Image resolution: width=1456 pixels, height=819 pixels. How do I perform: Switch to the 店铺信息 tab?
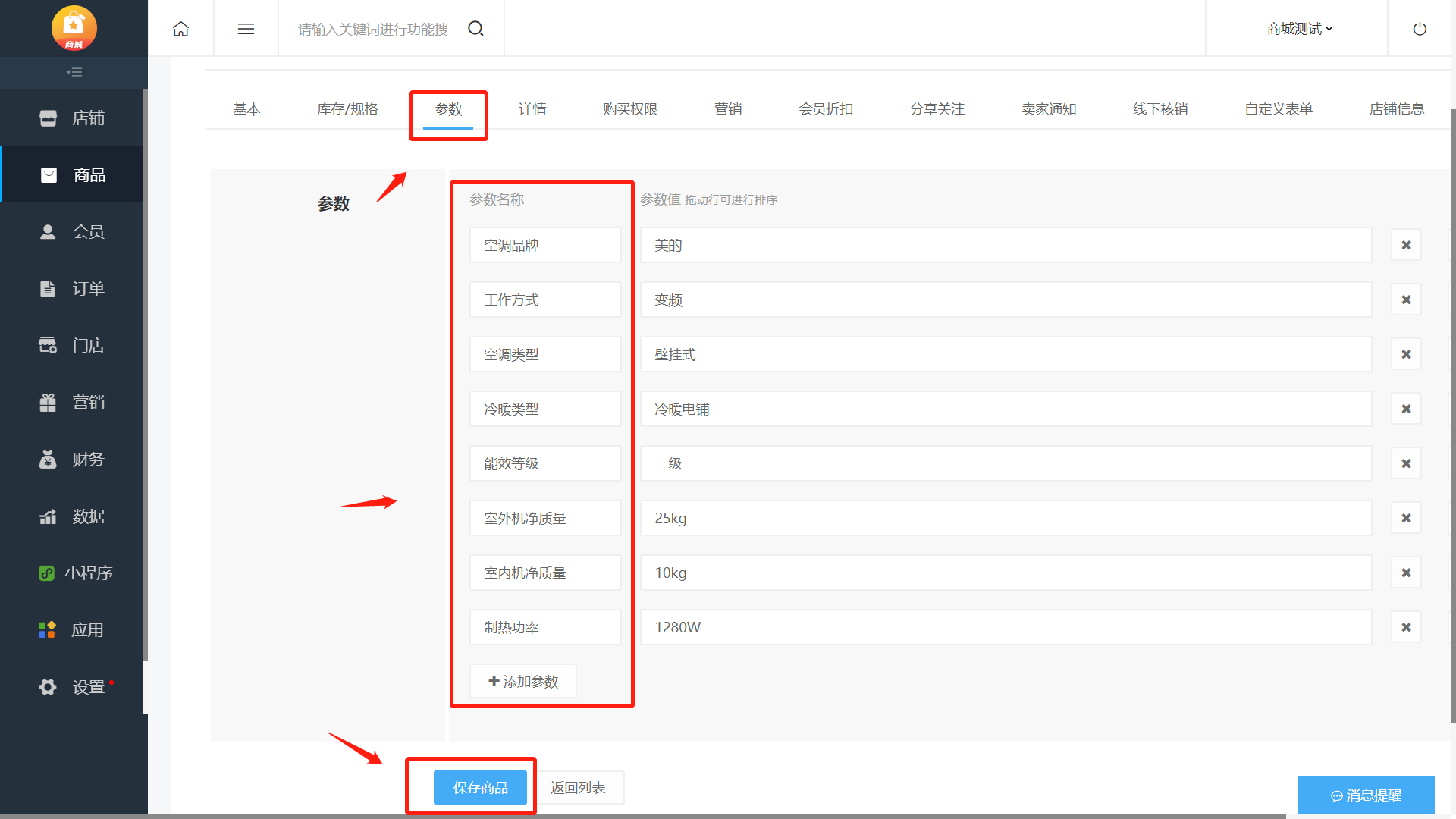1396,109
